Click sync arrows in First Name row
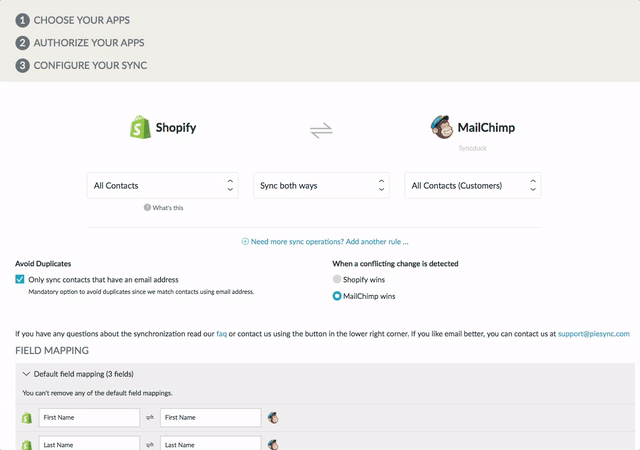Screen dimensions: 640x450 coord(150,417)
